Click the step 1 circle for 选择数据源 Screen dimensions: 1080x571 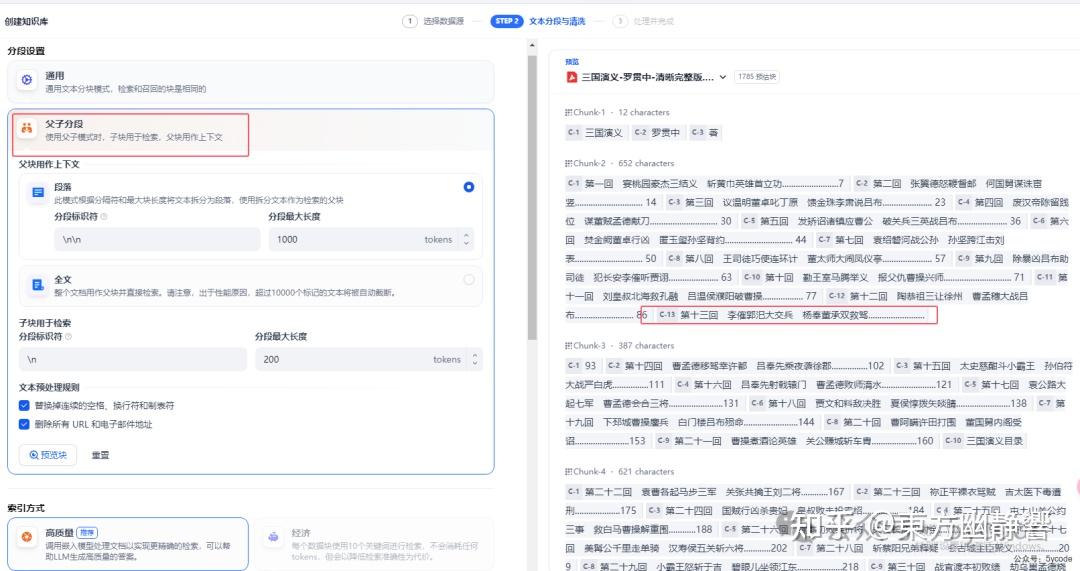(410, 21)
